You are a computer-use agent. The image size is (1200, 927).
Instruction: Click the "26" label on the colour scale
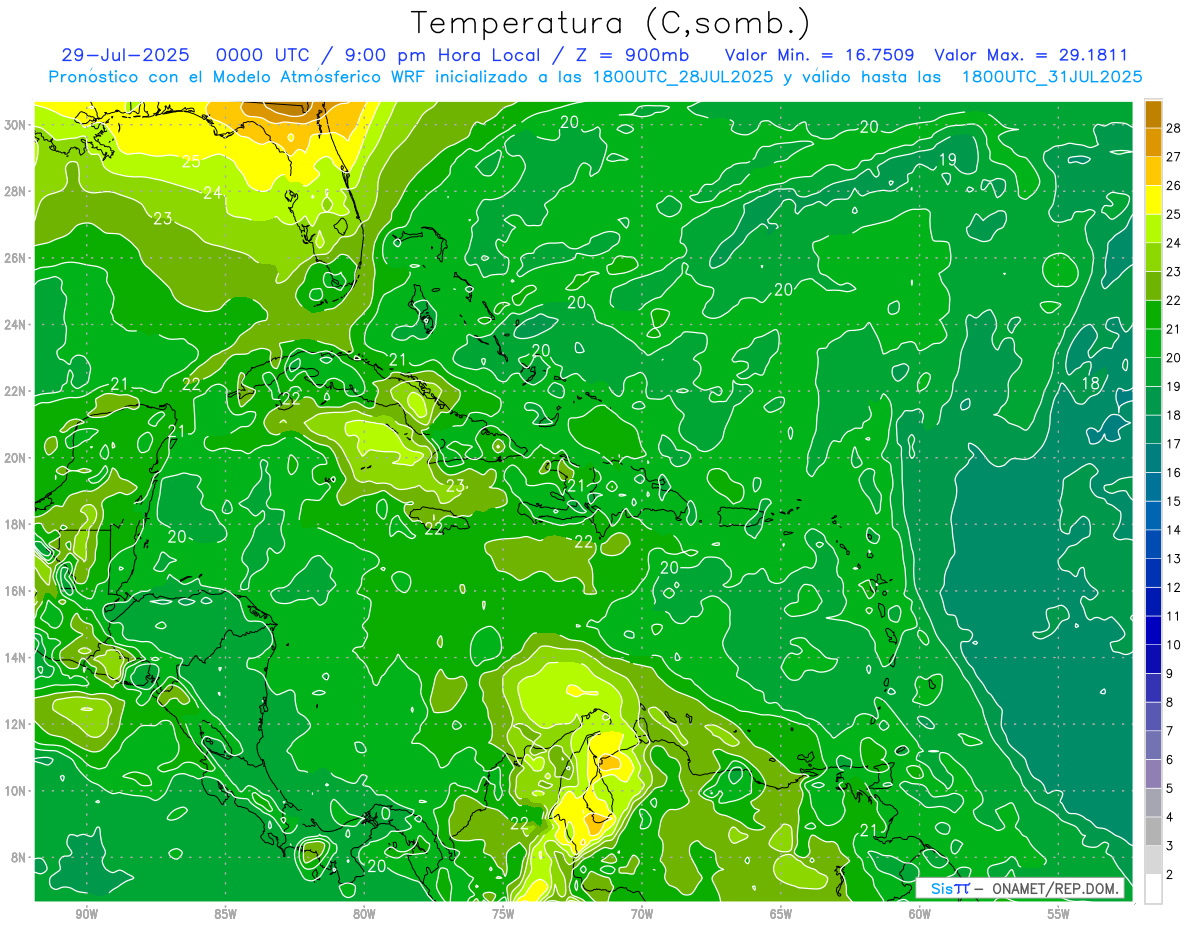1174,185
